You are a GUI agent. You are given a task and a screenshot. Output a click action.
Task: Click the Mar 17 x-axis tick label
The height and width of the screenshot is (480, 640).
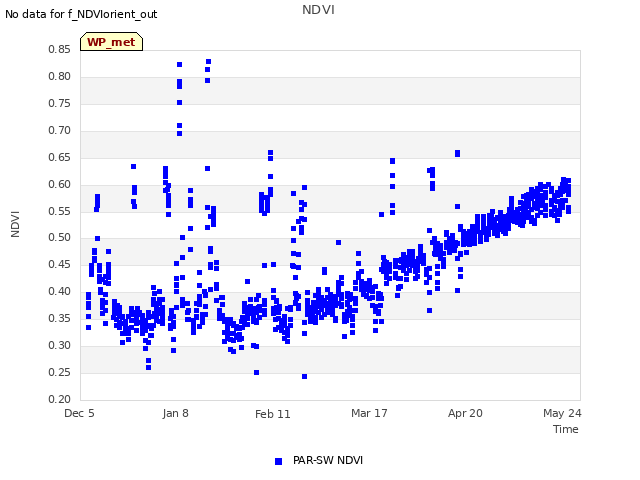(x=369, y=413)
